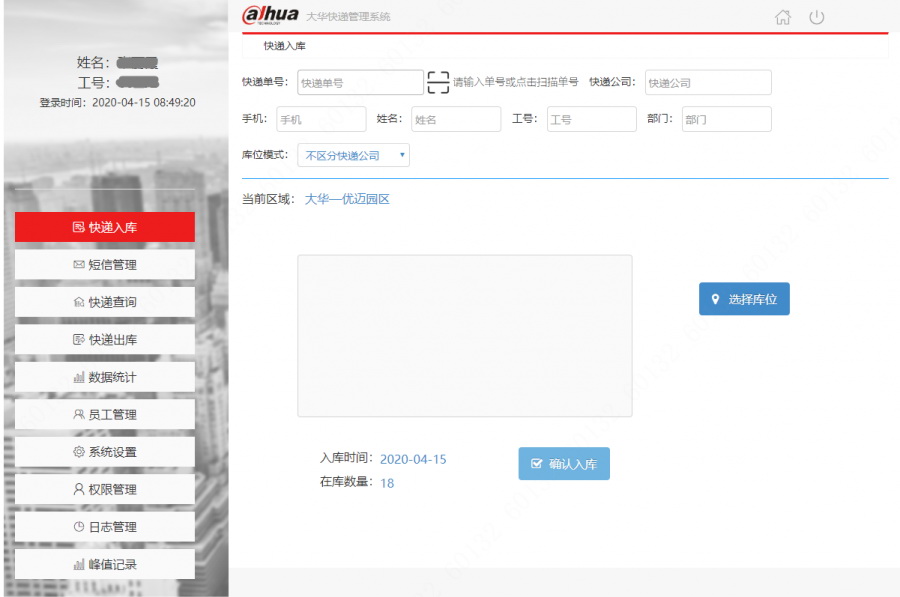The width and height of the screenshot is (900, 597).
Task: Click the barcode scan icon
Action: point(438,82)
